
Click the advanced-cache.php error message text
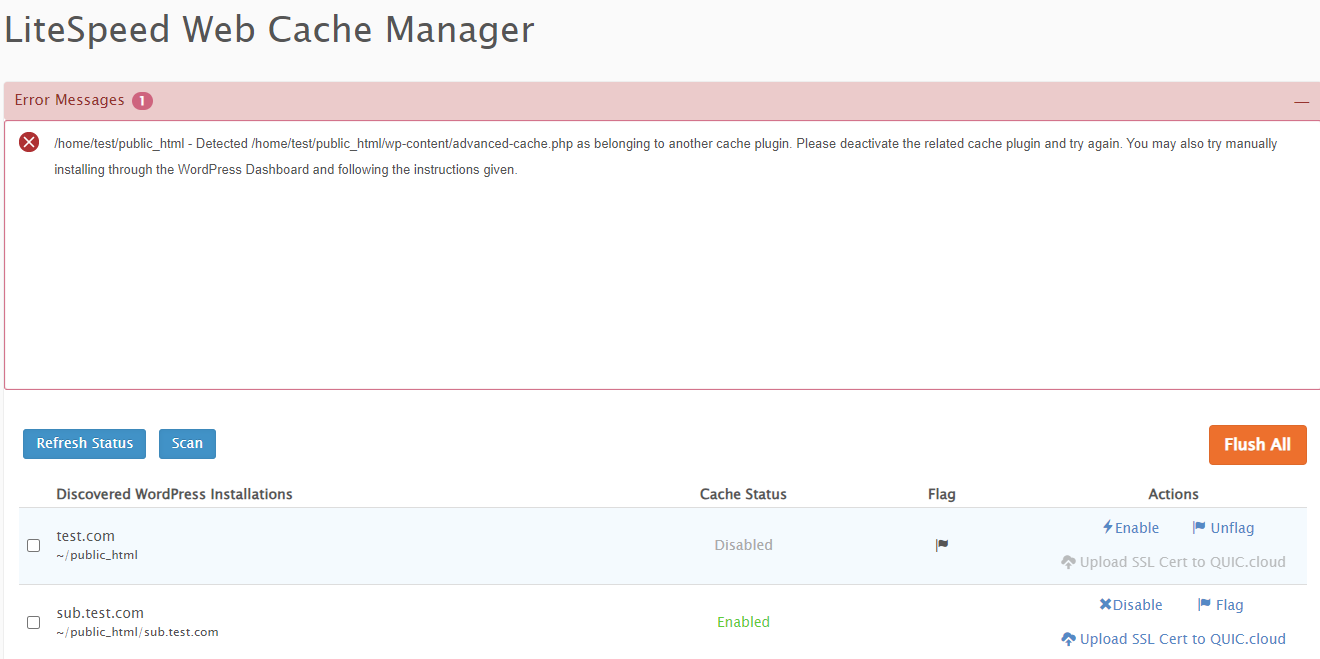[666, 156]
